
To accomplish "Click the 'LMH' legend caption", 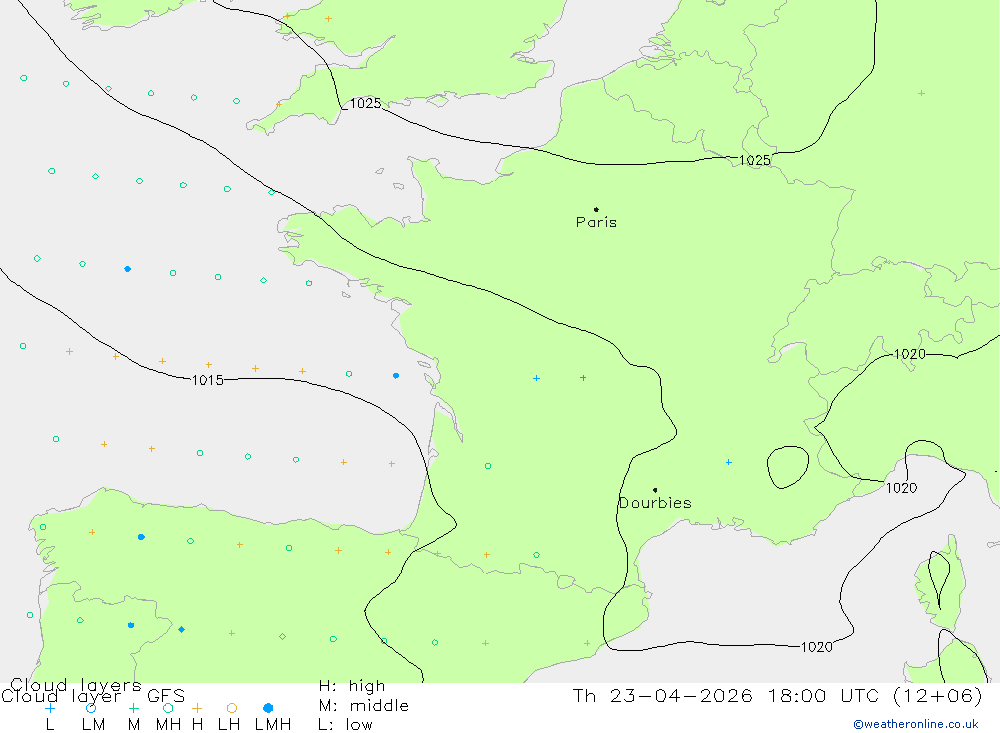I will click(x=273, y=725).
